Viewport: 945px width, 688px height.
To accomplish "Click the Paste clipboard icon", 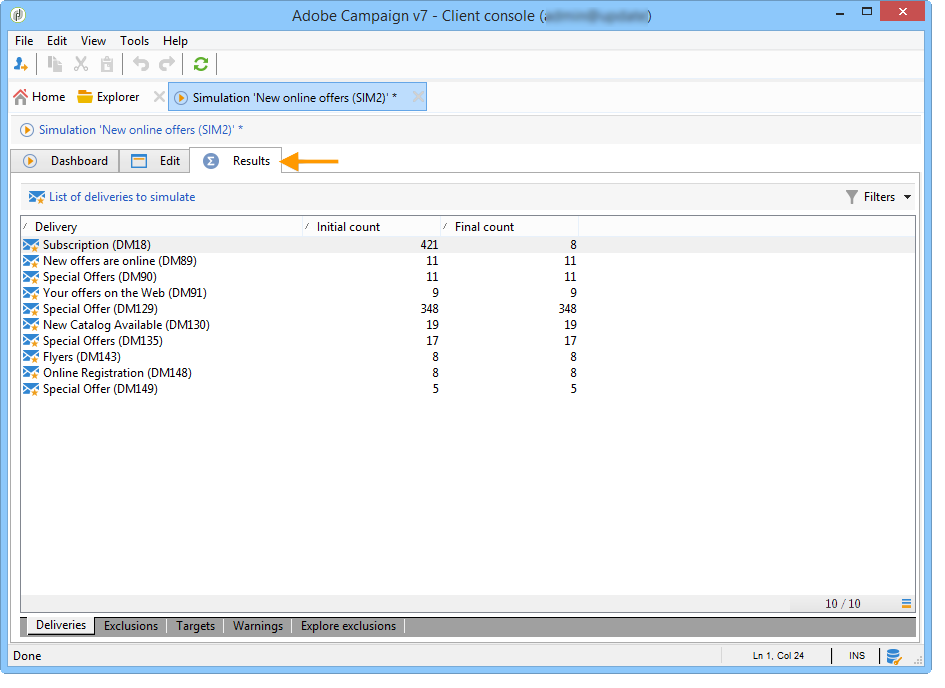I will click(107, 64).
